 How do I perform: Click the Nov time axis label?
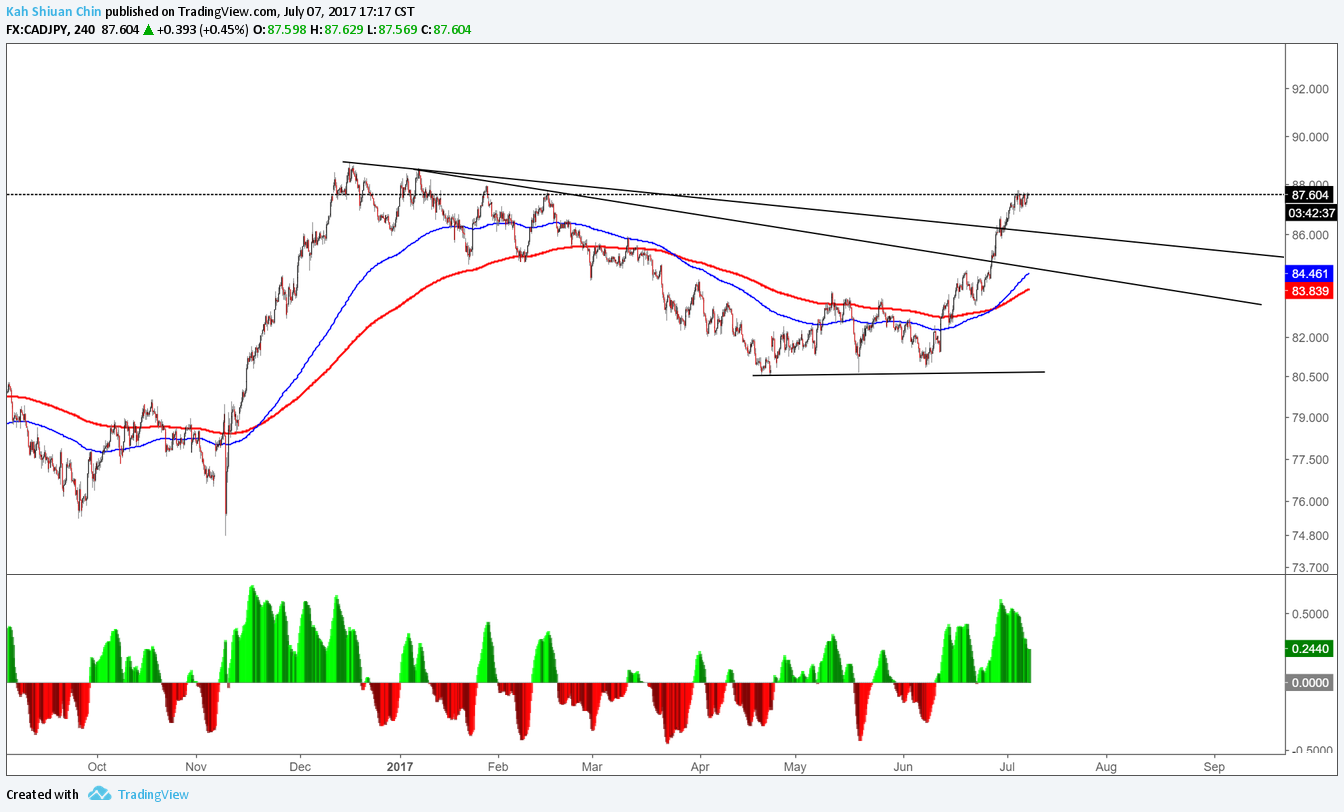tap(196, 767)
